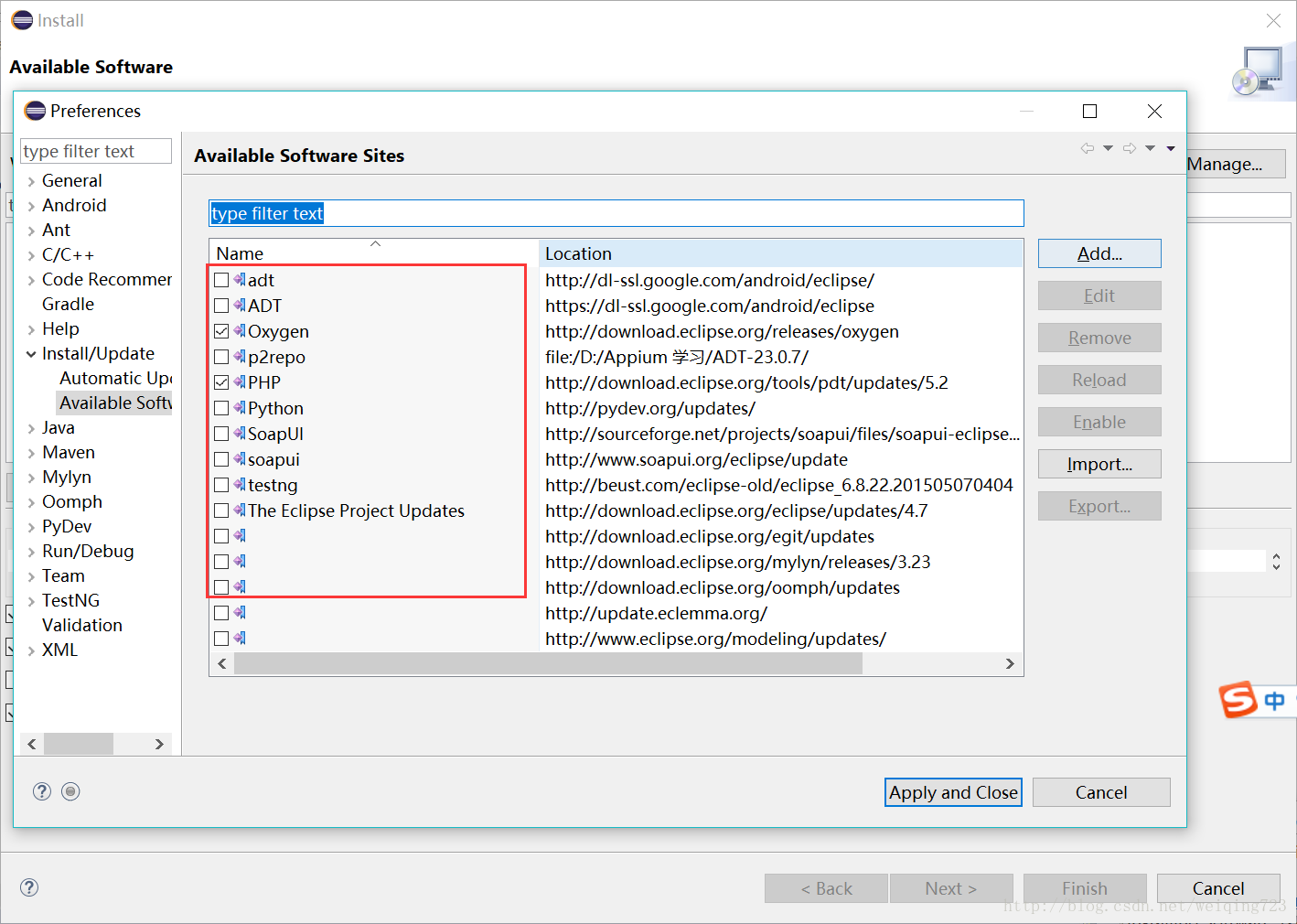Select Automatic Updates preference page
The image size is (1297, 924).
[115, 378]
